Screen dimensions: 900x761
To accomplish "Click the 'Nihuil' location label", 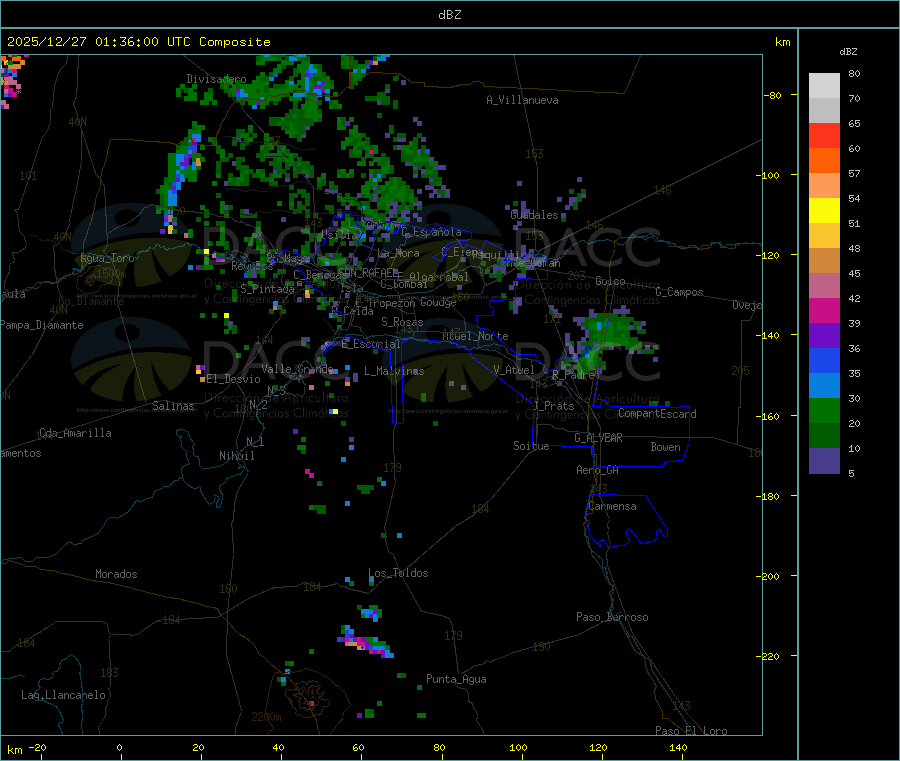I will [237, 456].
